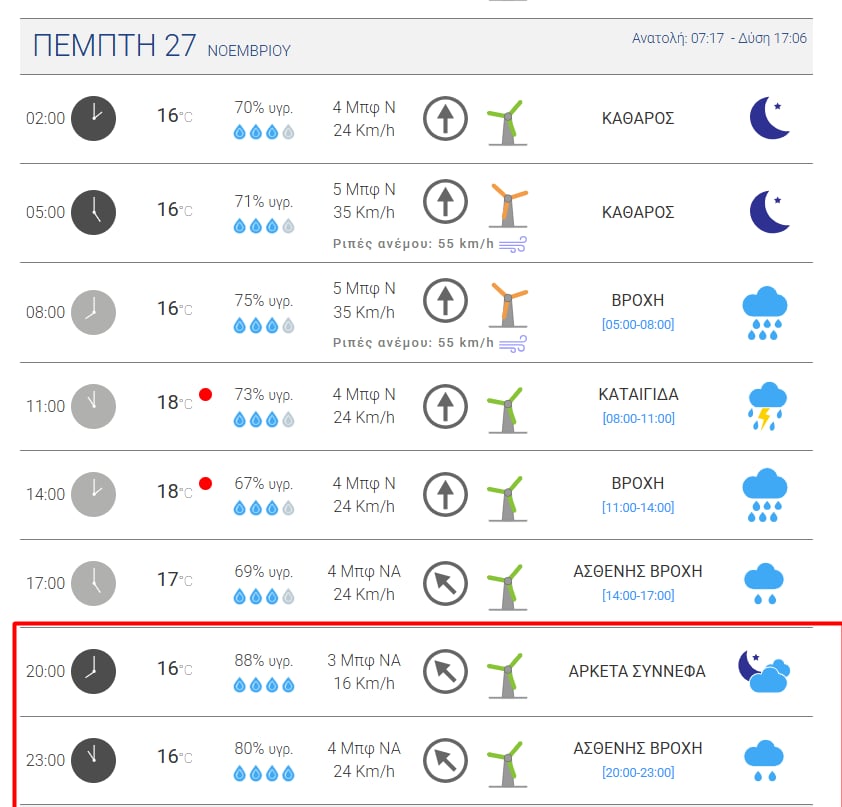This screenshot has width=842, height=807.
Task: Click the ΠΕΜΠΤΗ 27 day header
Action: point(114,46)
